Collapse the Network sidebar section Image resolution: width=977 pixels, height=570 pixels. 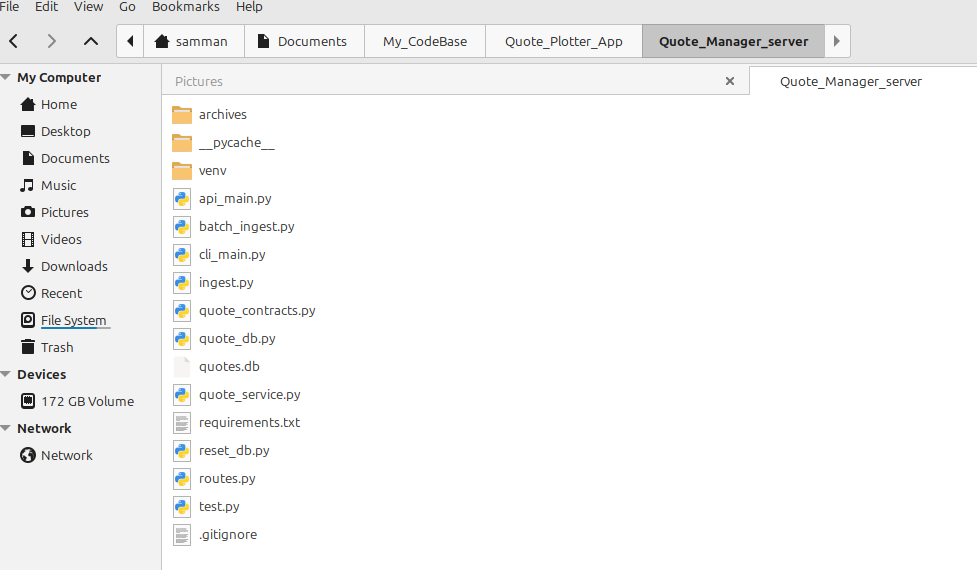tap(7, 429)
